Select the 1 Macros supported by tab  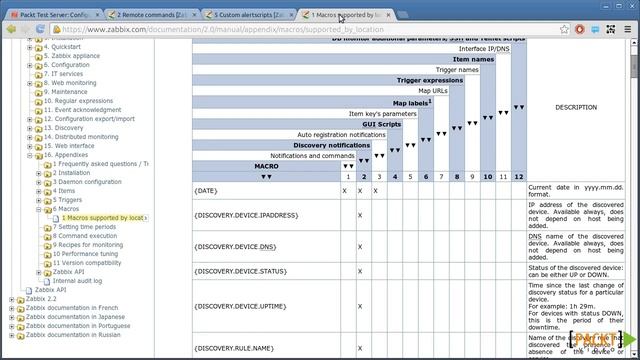346,15
